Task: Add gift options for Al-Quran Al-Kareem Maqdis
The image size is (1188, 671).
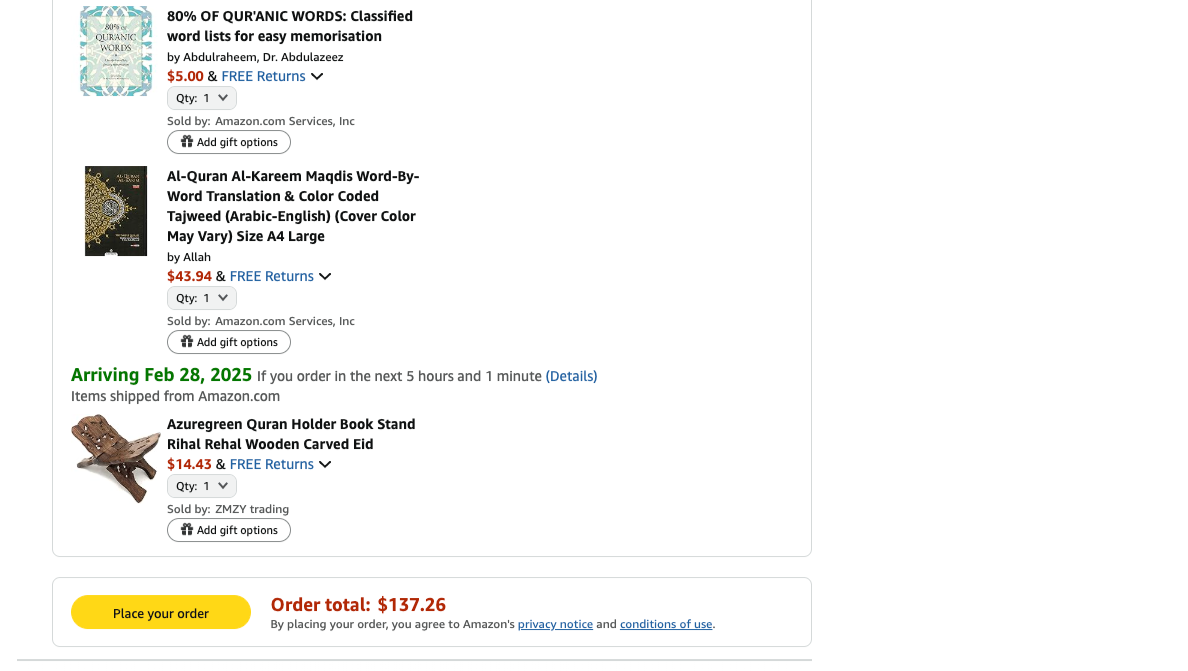Action: [229, 342]
